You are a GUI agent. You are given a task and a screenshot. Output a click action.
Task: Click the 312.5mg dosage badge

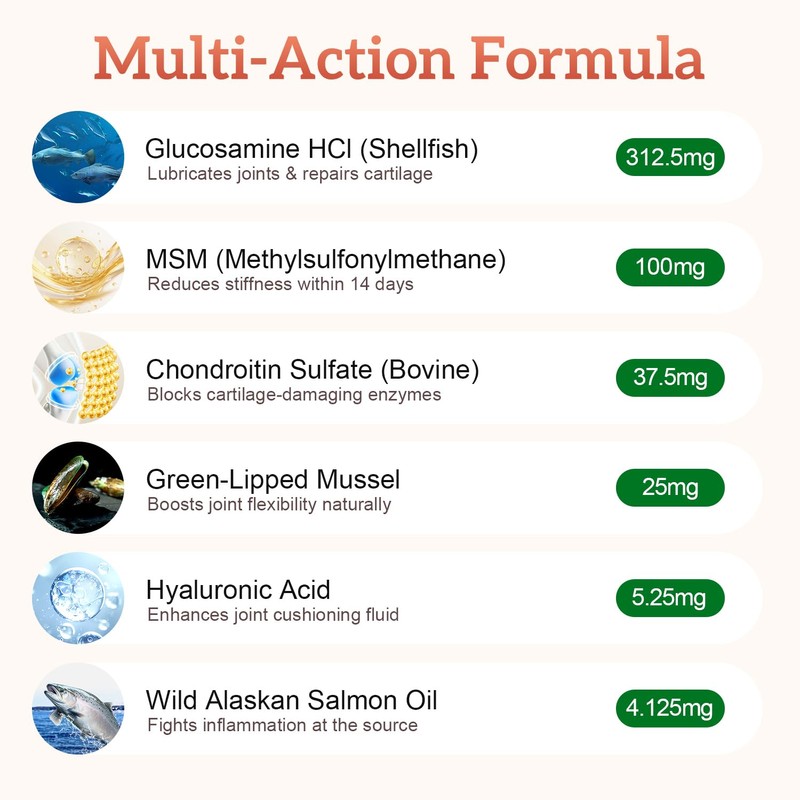tap(669, 158)
